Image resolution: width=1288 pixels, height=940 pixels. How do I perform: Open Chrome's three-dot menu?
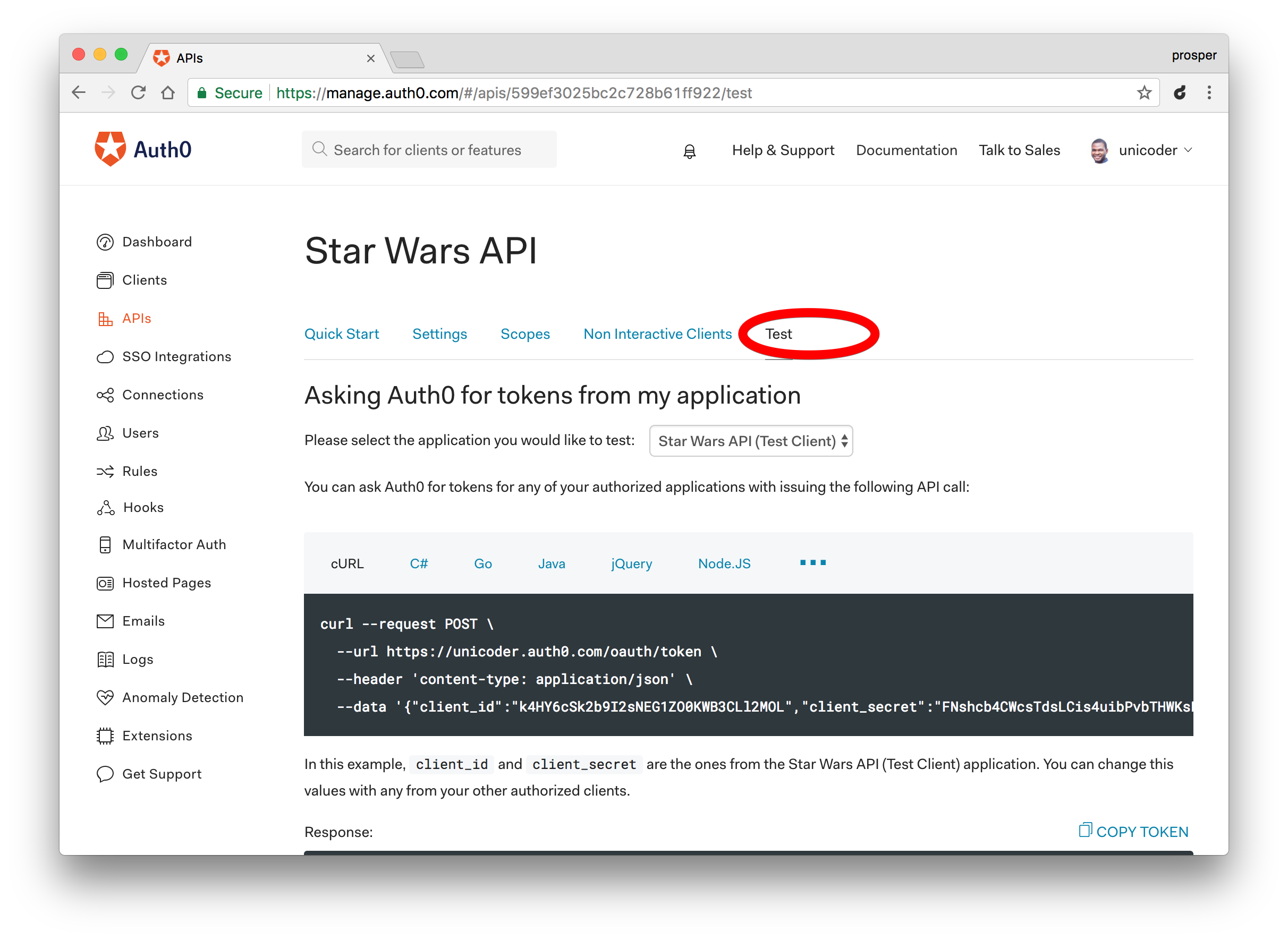point(1209,93)
